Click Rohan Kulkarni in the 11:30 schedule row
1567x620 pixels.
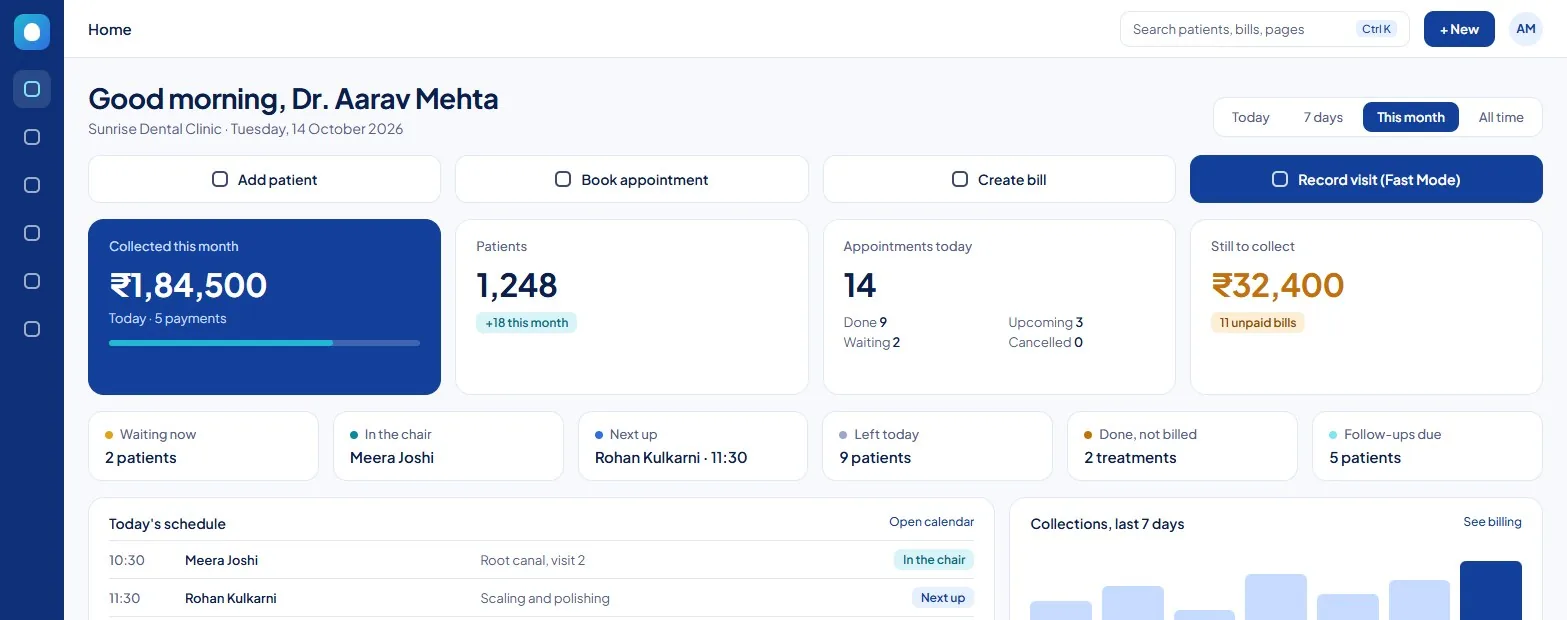230,598
